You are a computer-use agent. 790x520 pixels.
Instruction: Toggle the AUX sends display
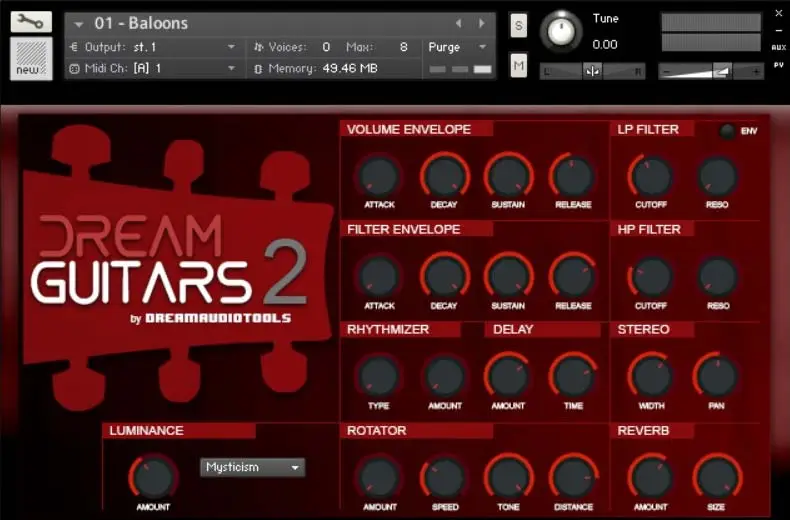778,48
